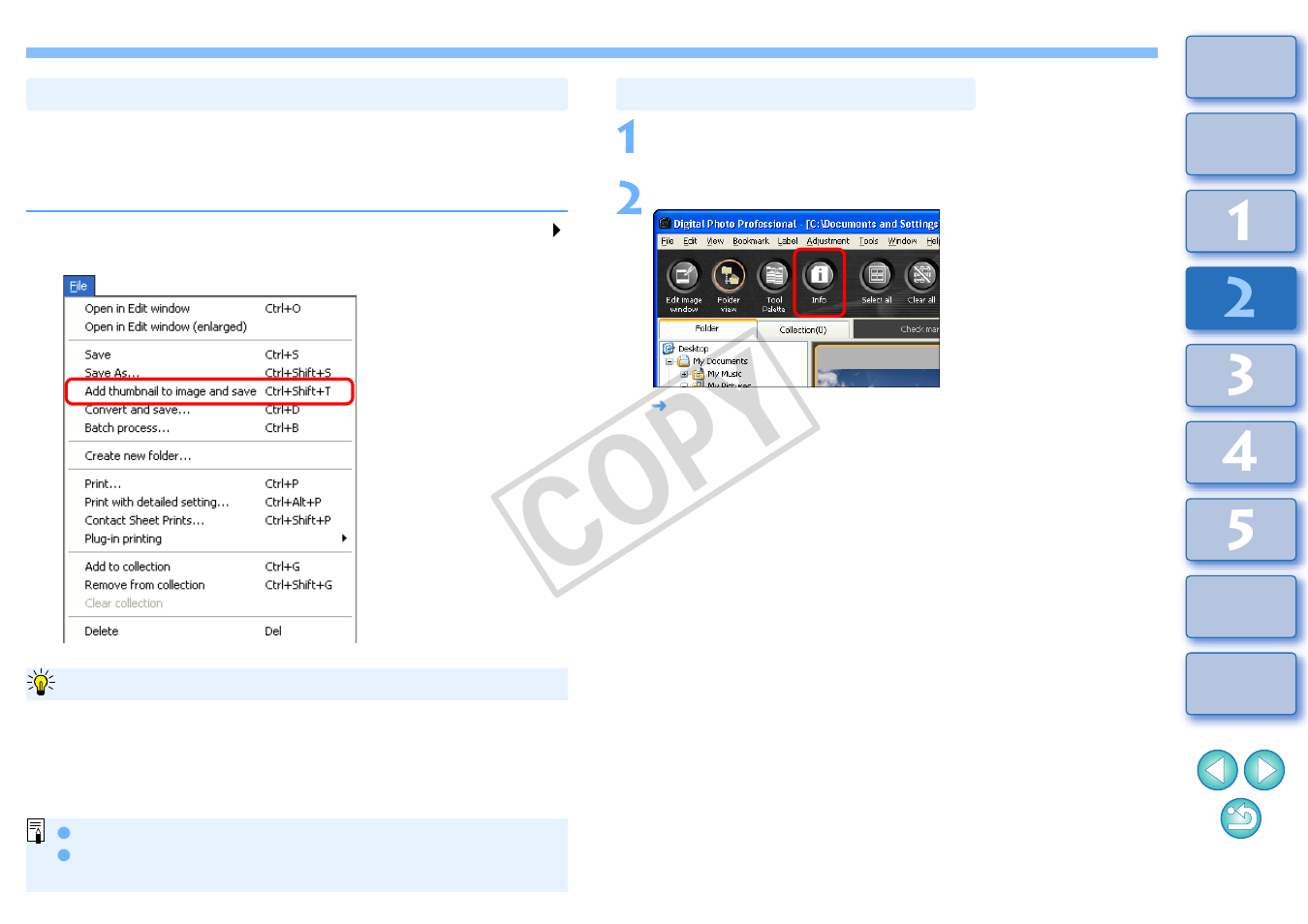The image size is (1308, 924).
Task: Select the Folder view toolbar icon
Action: [729, 277]
